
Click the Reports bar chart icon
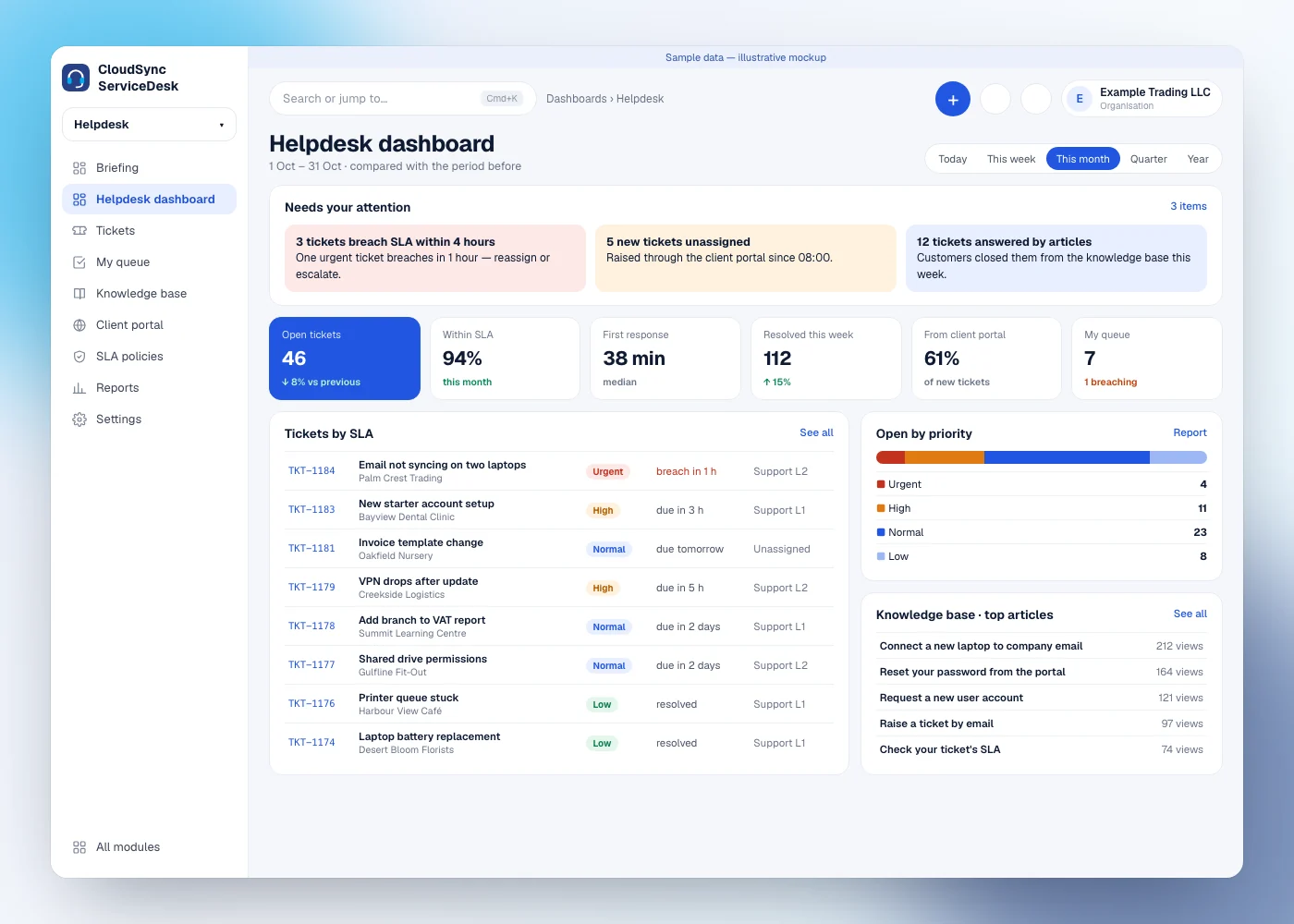pyautogui.click(x=79, y=388)
